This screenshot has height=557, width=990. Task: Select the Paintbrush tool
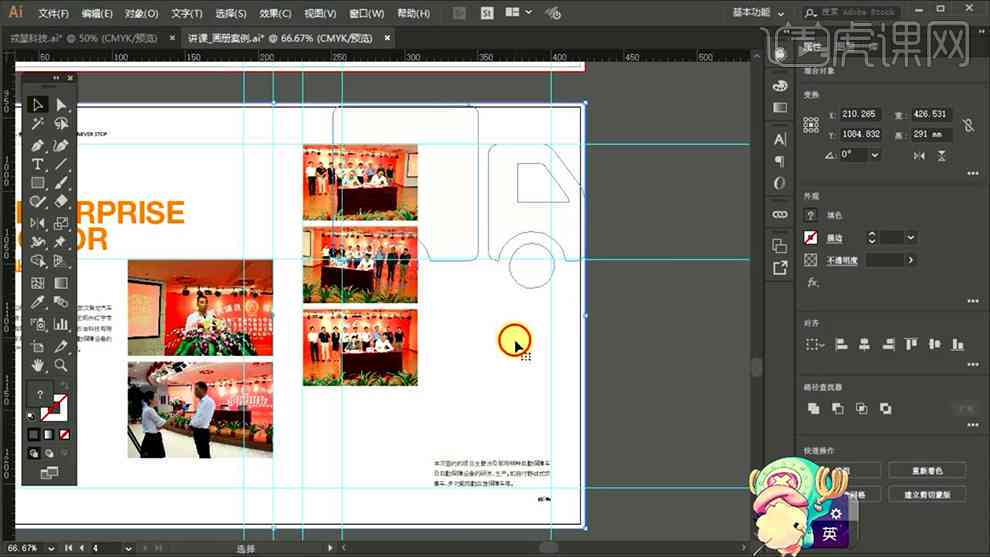point(61,183)
